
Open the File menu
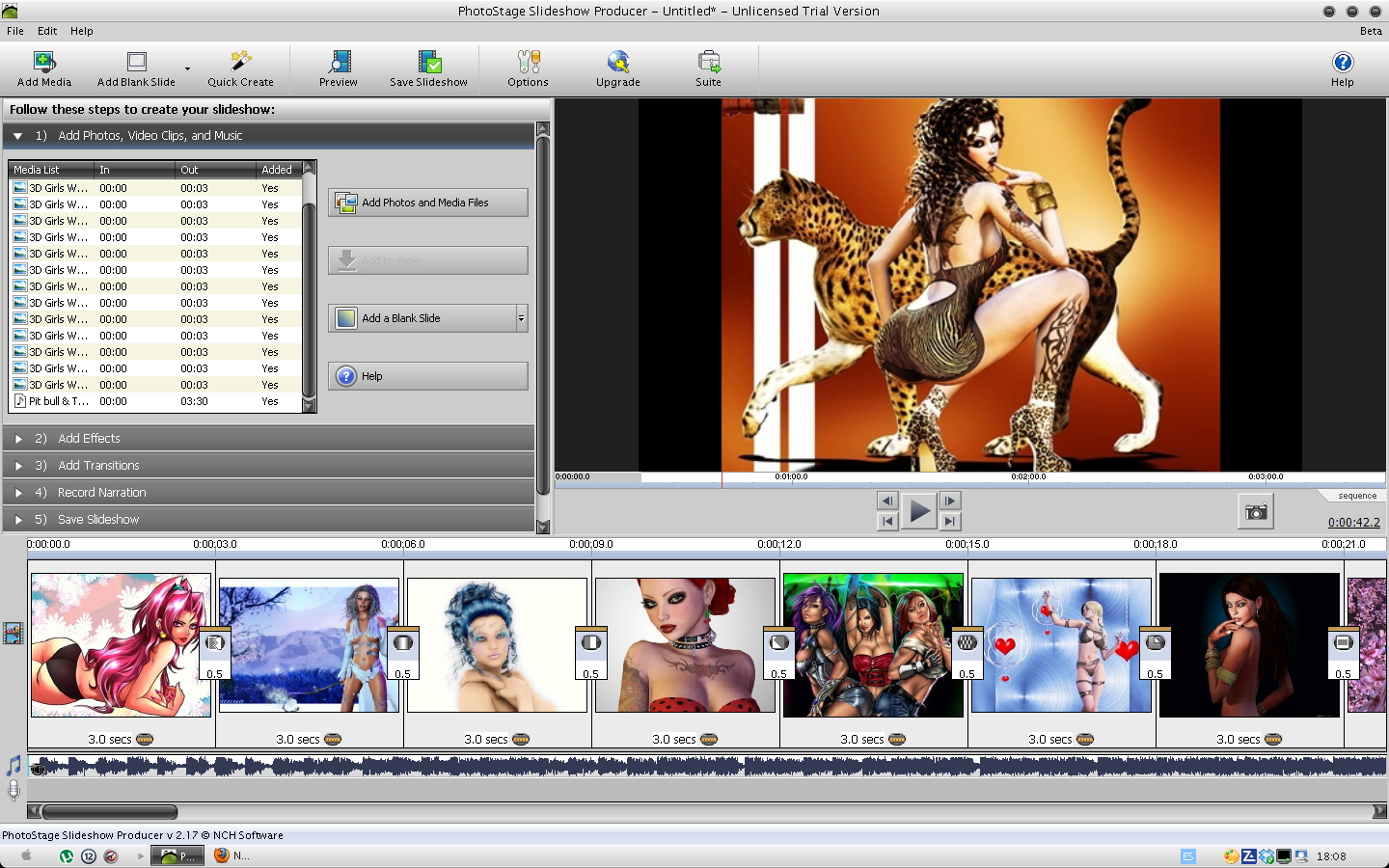pos(15,31)
